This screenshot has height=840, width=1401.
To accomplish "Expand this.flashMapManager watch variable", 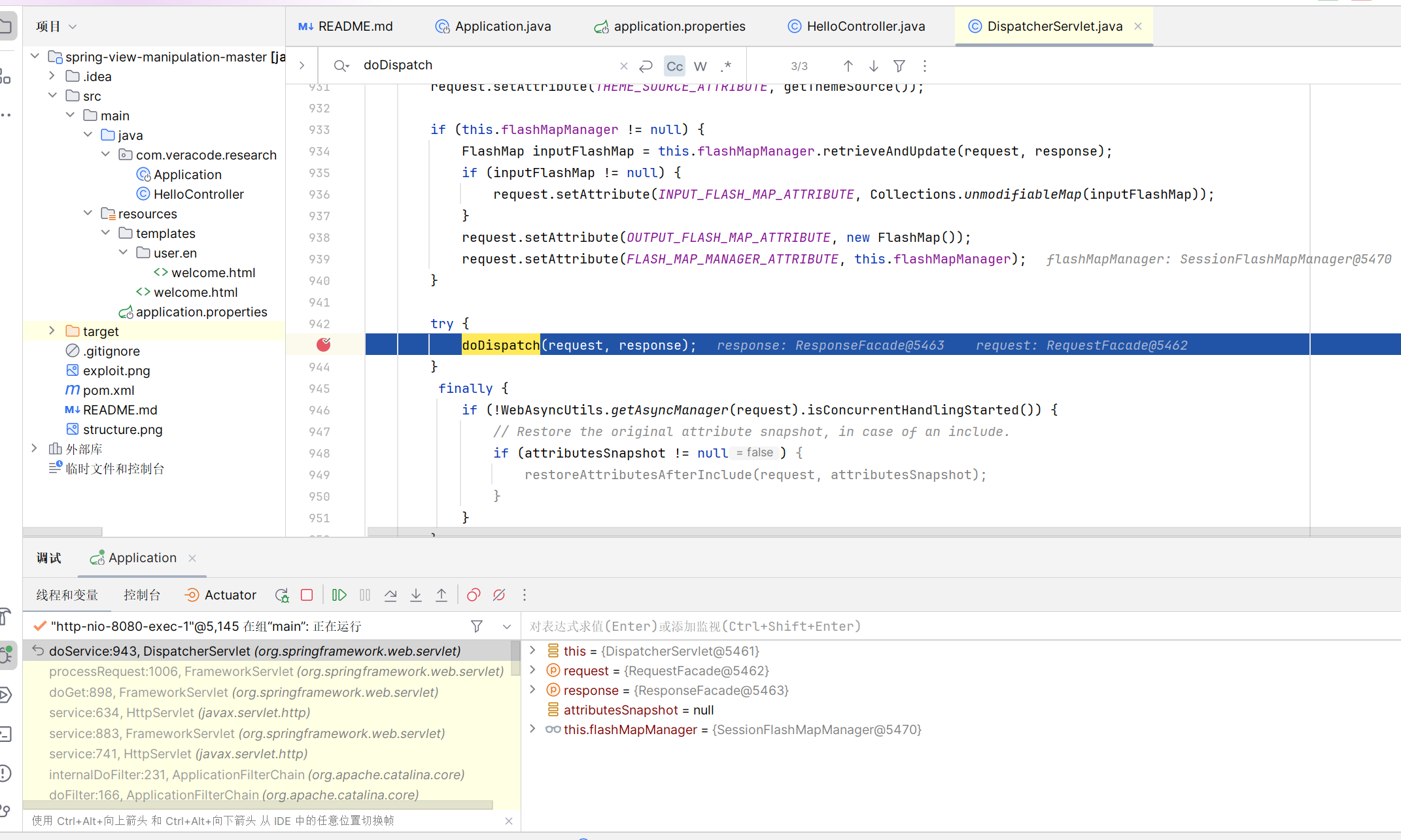I will click(532, 729).
